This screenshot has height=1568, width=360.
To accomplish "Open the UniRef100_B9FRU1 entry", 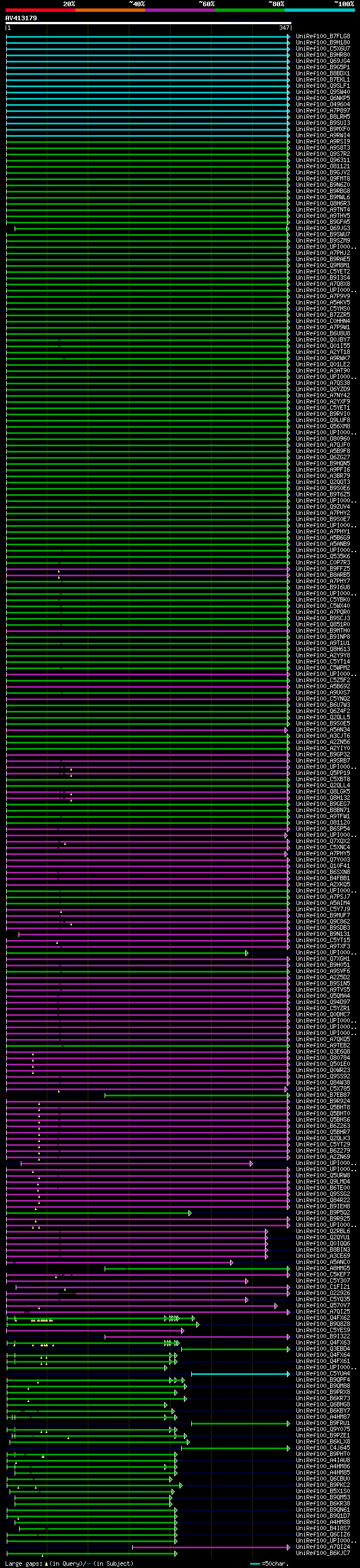I will [x=323, y=1423].
